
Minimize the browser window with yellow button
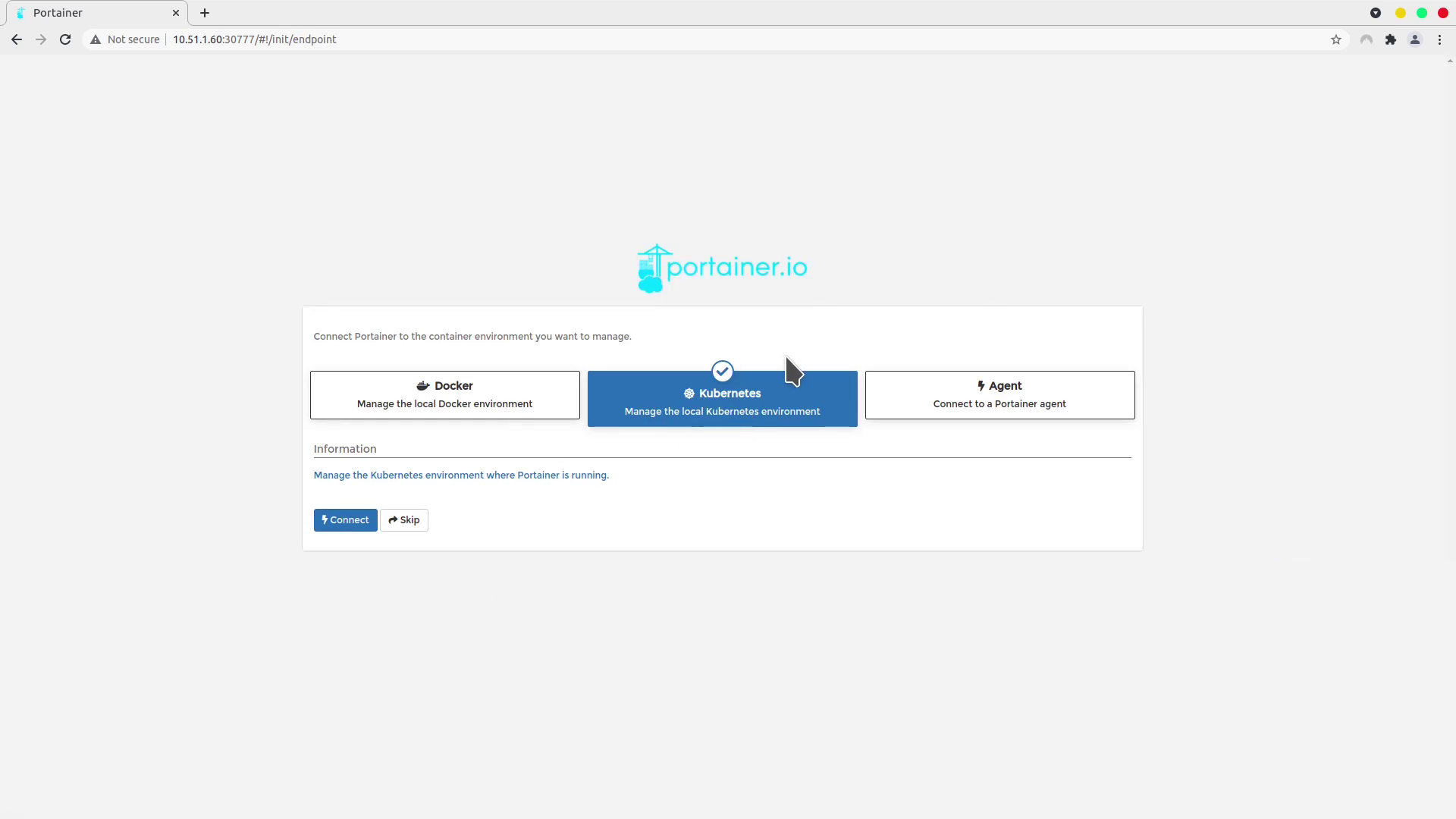(1401, 13)
